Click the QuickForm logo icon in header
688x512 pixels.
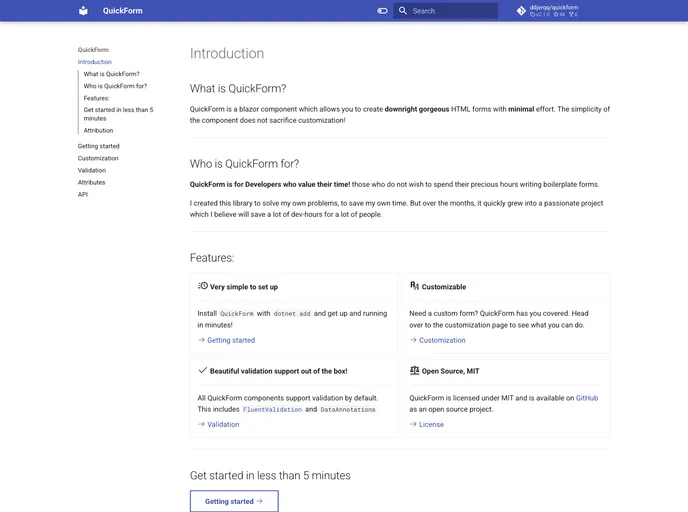(x=83, y=11)
